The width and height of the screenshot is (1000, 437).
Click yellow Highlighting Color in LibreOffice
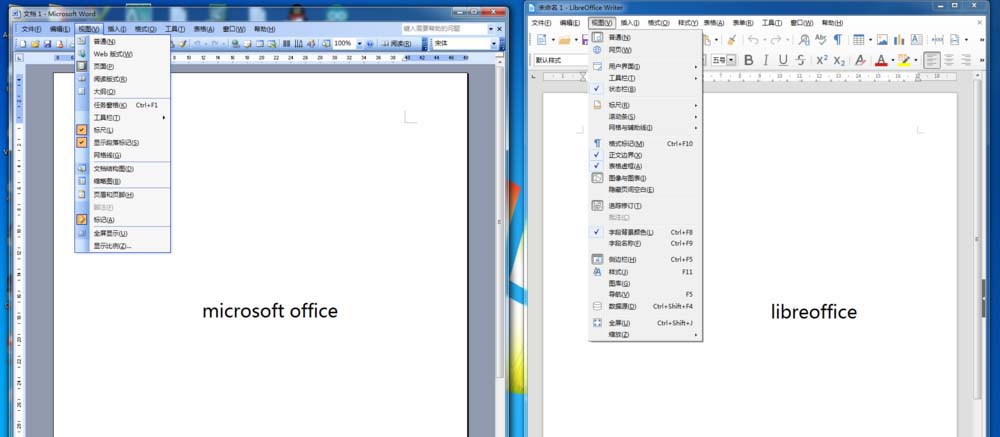[903, 60]
